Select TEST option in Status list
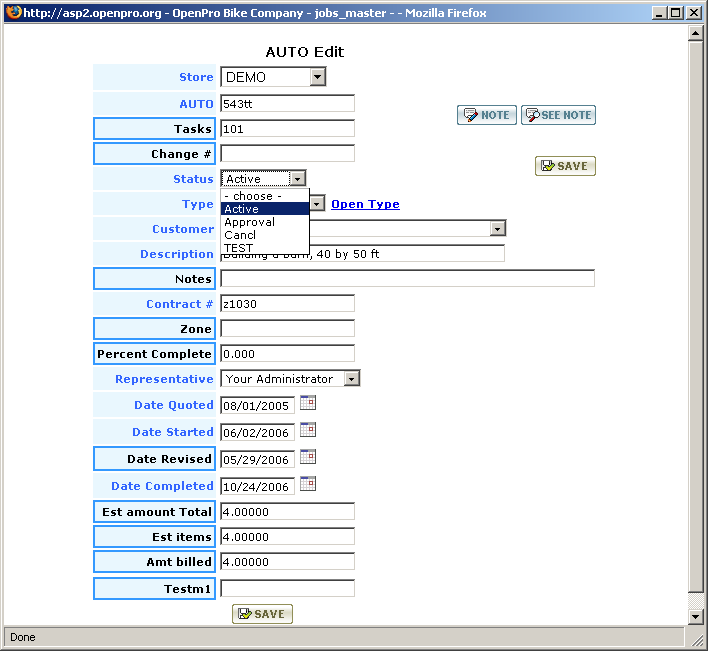Image resolution: width=708 pixels, height=651 pixels. point(239,248)
